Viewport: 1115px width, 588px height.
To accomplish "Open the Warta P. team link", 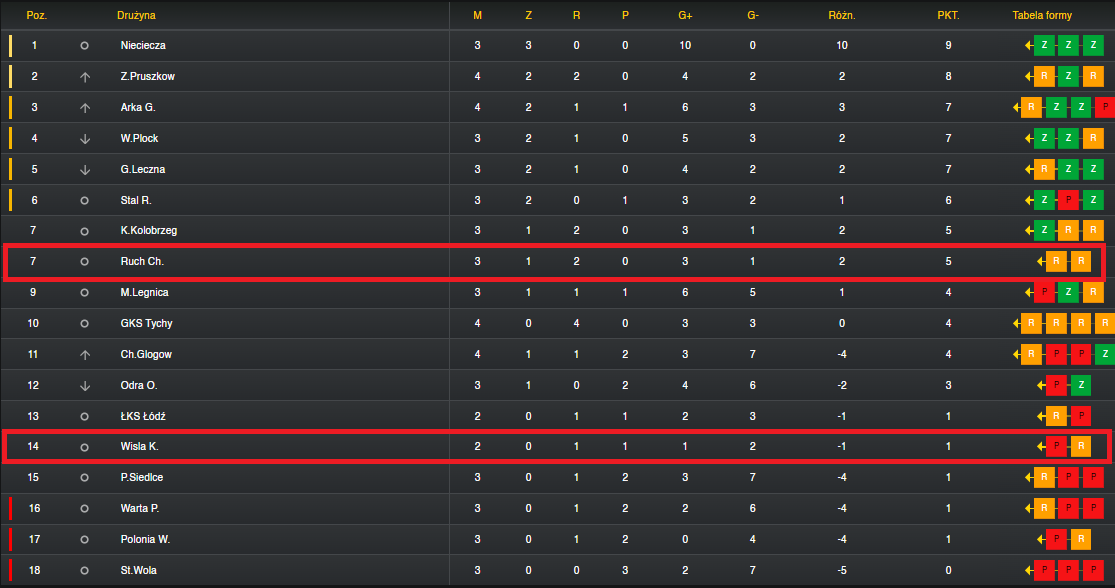I will [x=139, y=508].
